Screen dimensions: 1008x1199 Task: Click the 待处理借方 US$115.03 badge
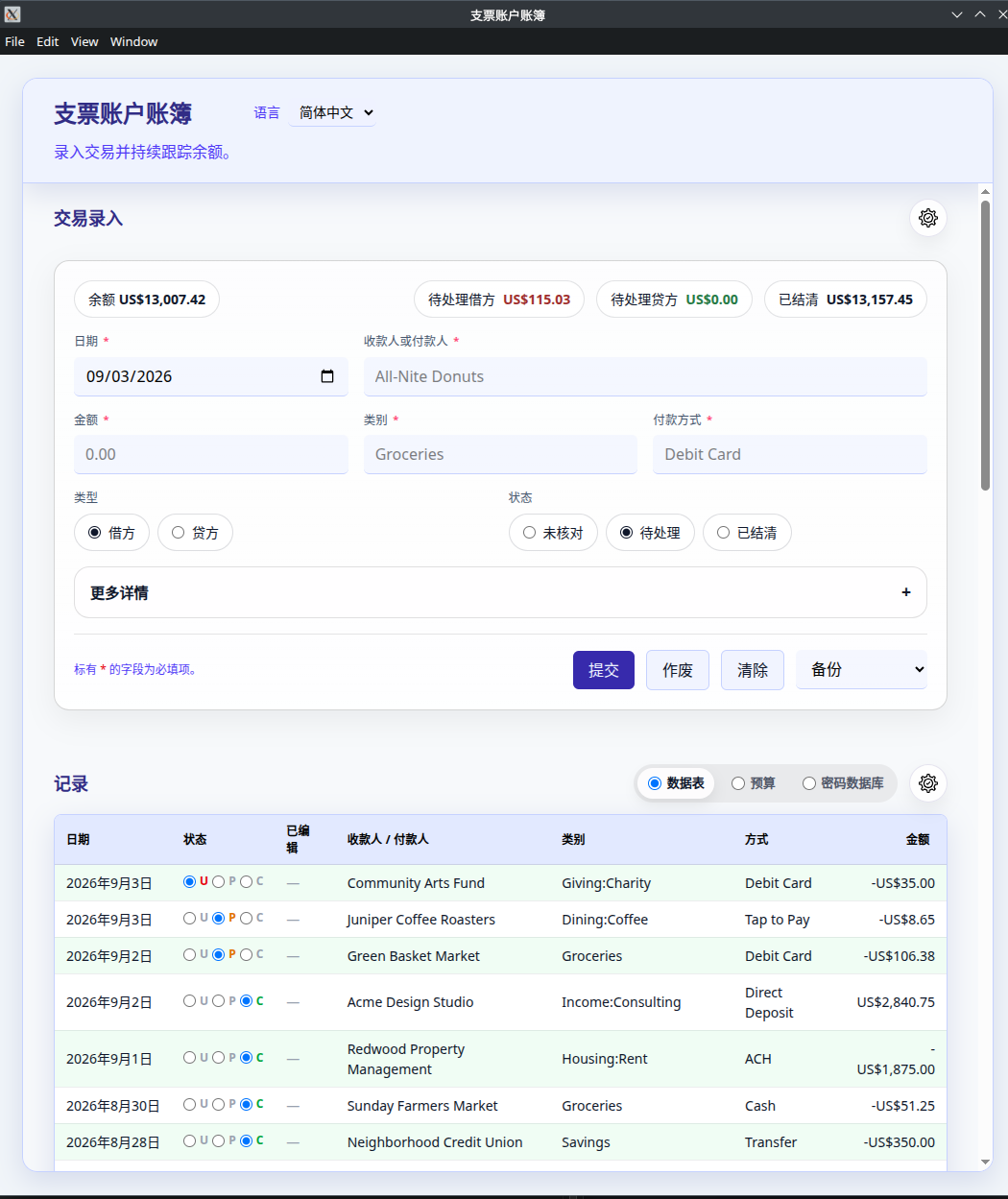[499, 300]
